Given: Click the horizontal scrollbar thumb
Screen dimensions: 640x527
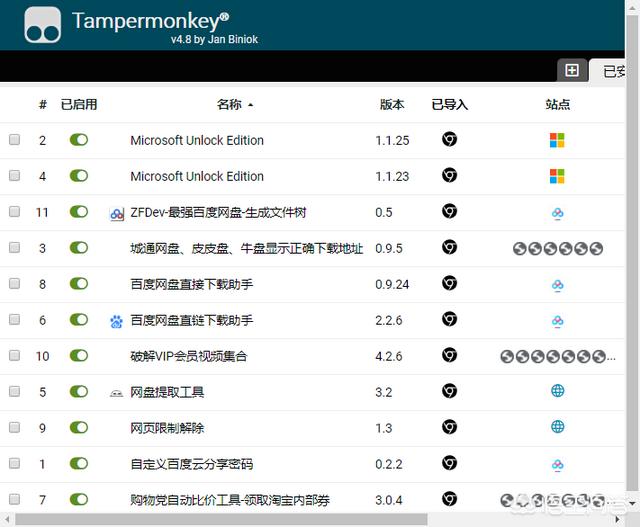Looking at the screenshot, I should pos(221,520).
